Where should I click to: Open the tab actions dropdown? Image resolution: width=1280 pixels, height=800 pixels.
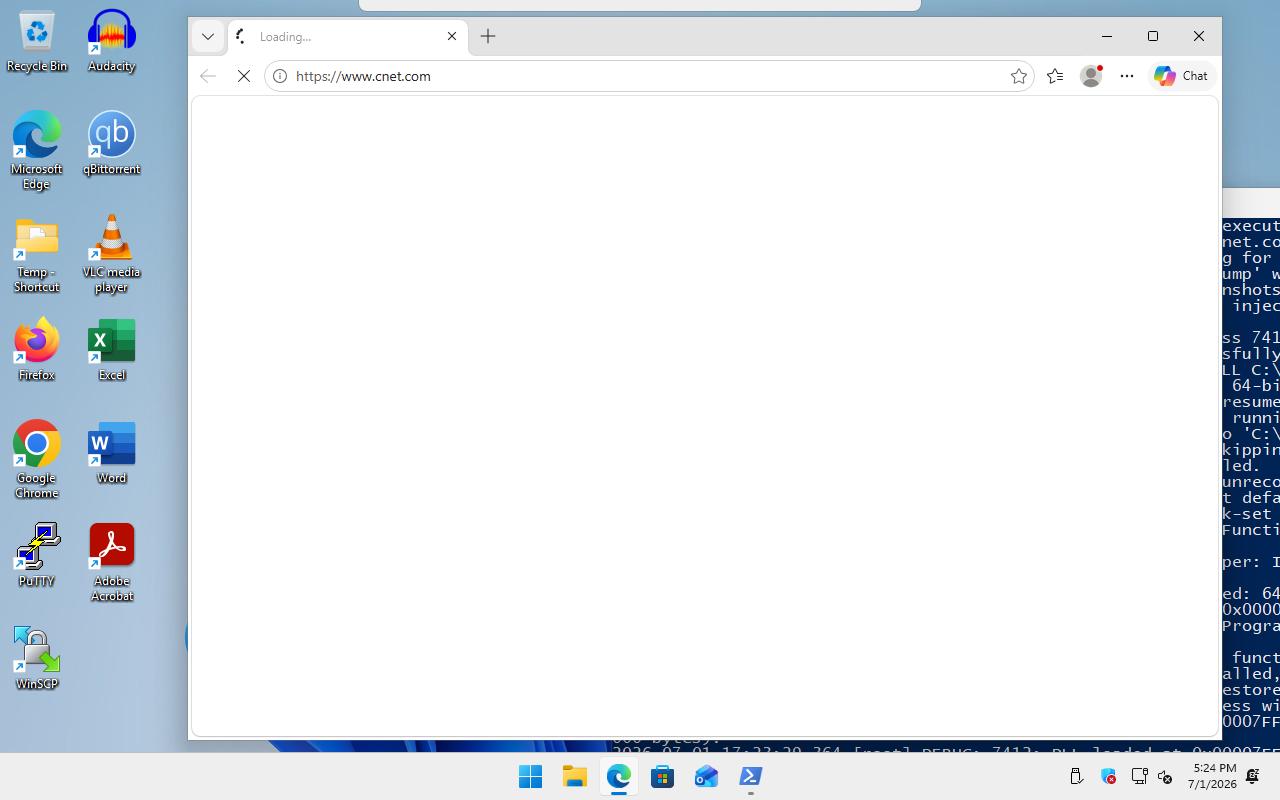coord(208,37)
